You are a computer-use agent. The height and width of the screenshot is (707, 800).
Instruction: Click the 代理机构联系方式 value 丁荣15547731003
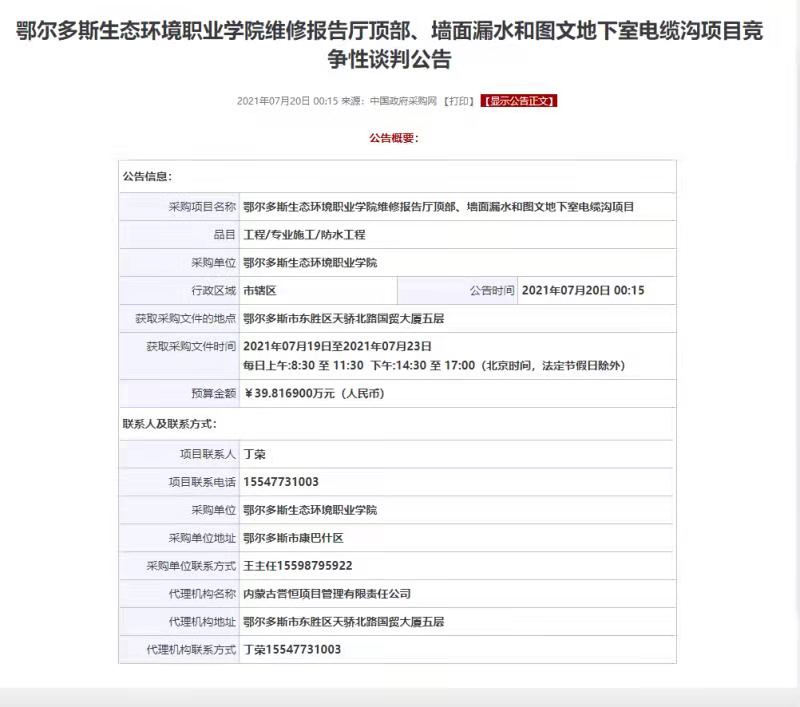[x=292, y=650]
